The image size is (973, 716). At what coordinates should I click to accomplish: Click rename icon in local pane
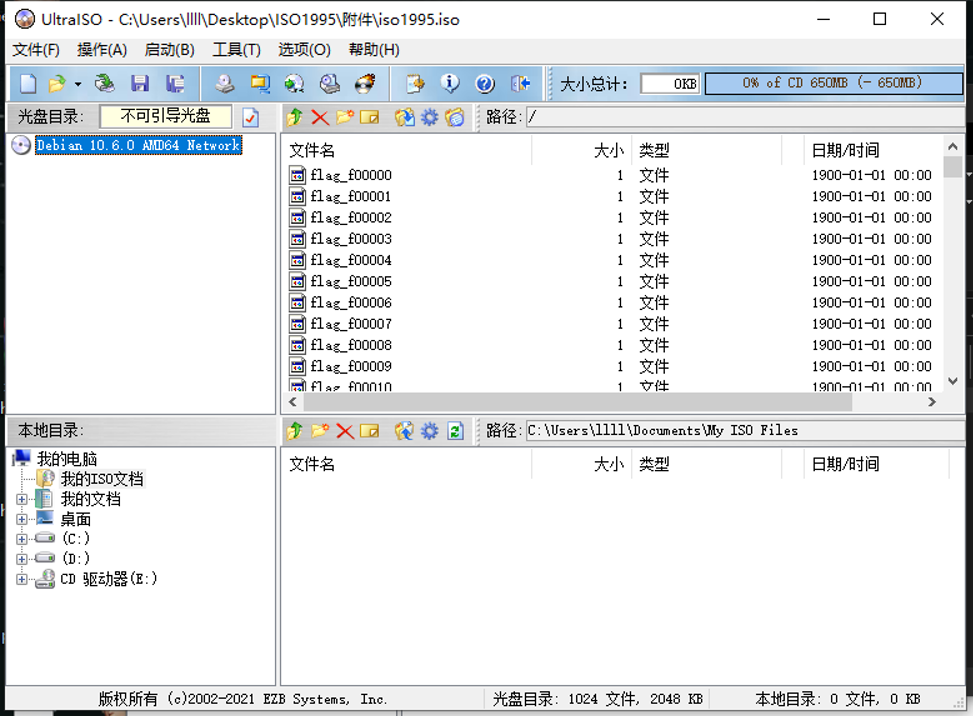[x=369, y=431]
